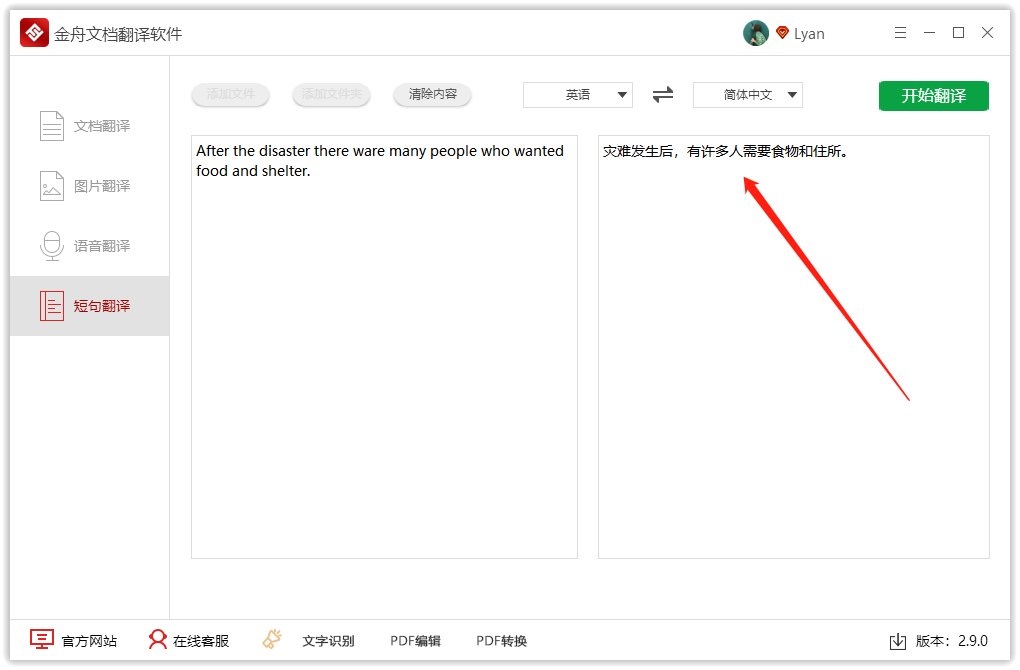The height and width of the screenshot is (670, 1020).
Task: Open the 文字识别 text recognition tool
Action: pyautogui.click(x=330, y=640)
